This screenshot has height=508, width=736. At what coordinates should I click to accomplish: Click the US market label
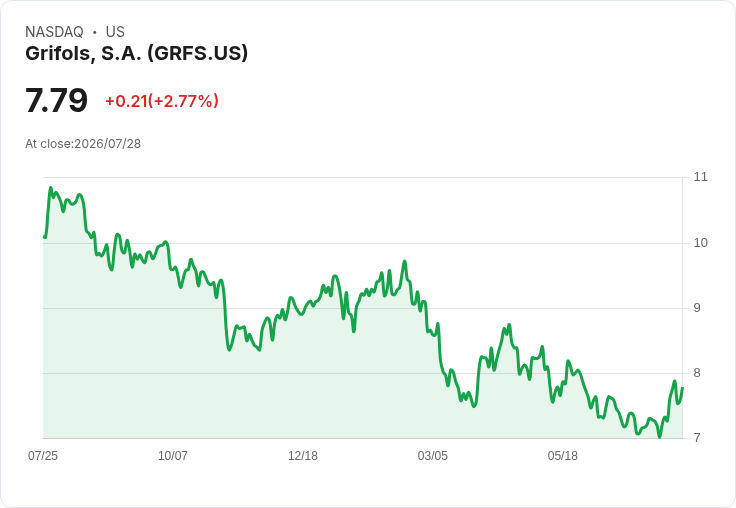coord(115,32)
